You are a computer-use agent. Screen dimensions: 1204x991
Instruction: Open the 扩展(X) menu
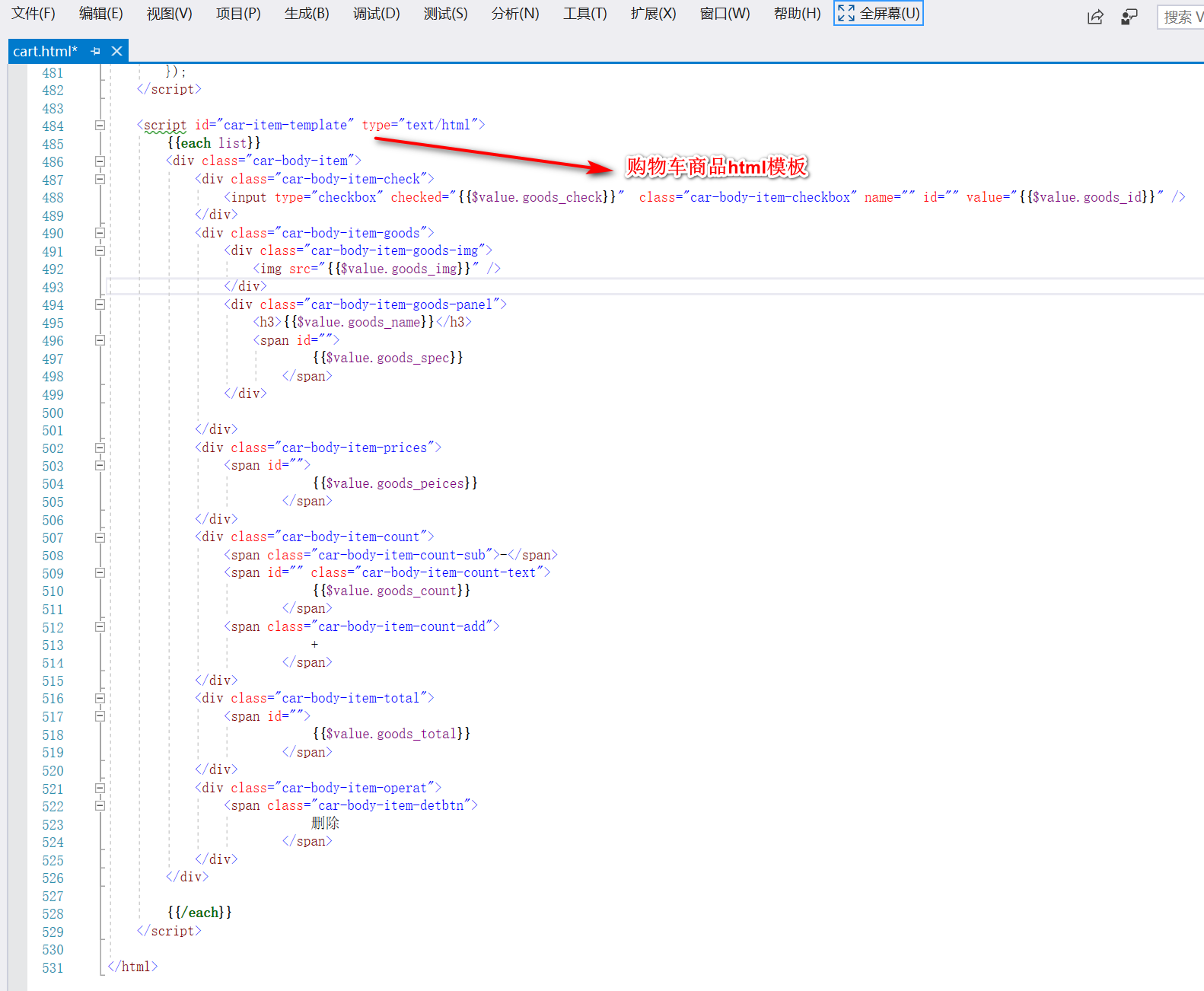coord(653,14)
